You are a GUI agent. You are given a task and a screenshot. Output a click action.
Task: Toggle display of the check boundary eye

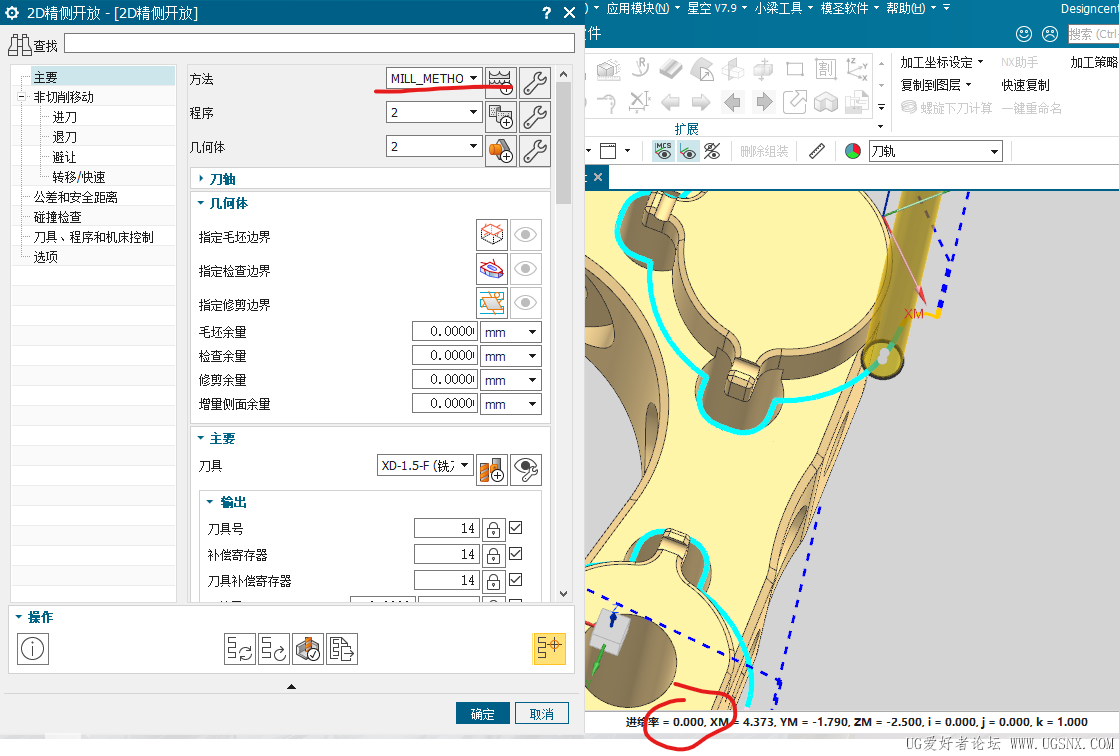click(525, 268)
